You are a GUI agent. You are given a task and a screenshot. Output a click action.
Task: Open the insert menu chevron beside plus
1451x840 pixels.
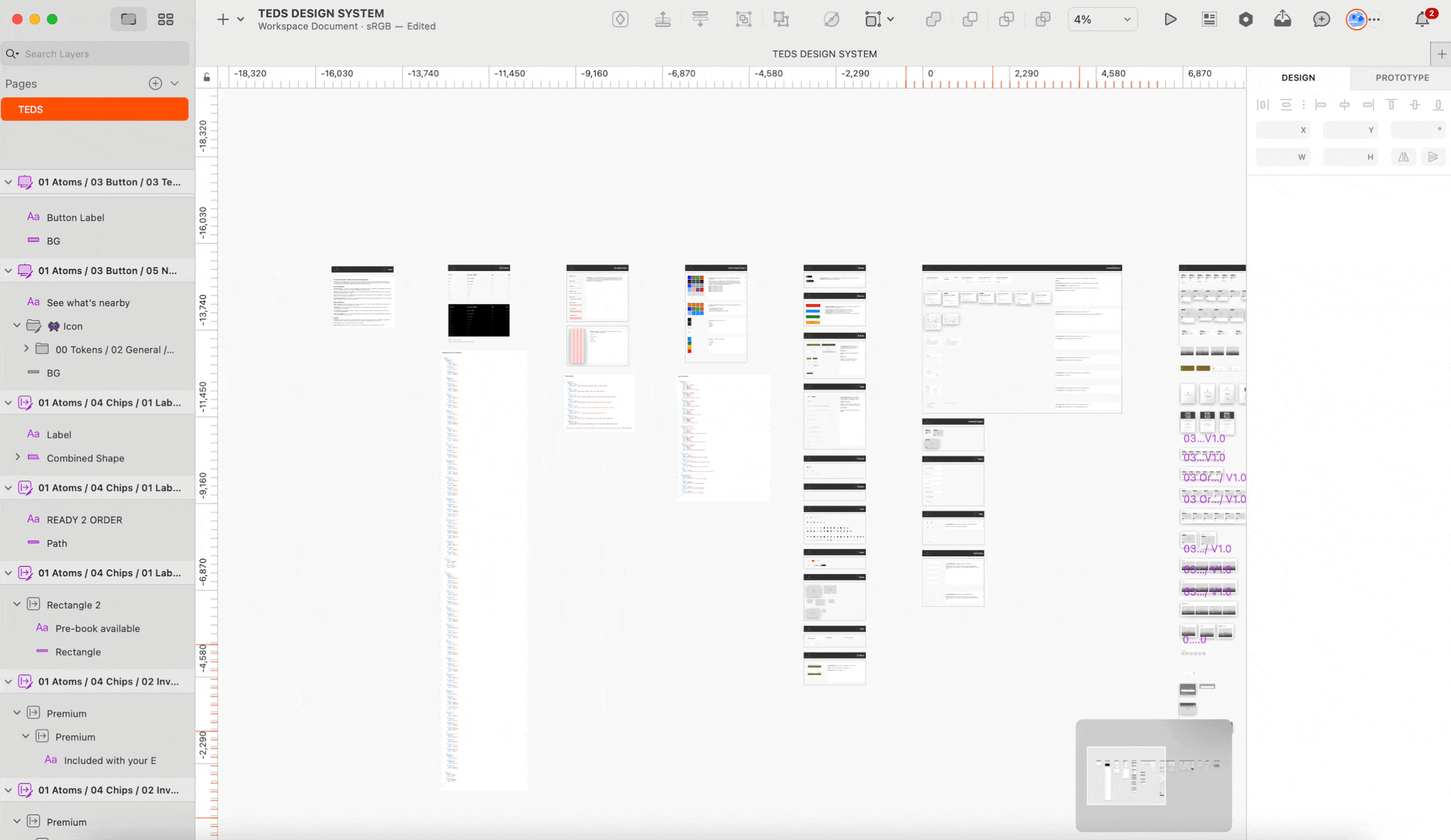point(241,19)
